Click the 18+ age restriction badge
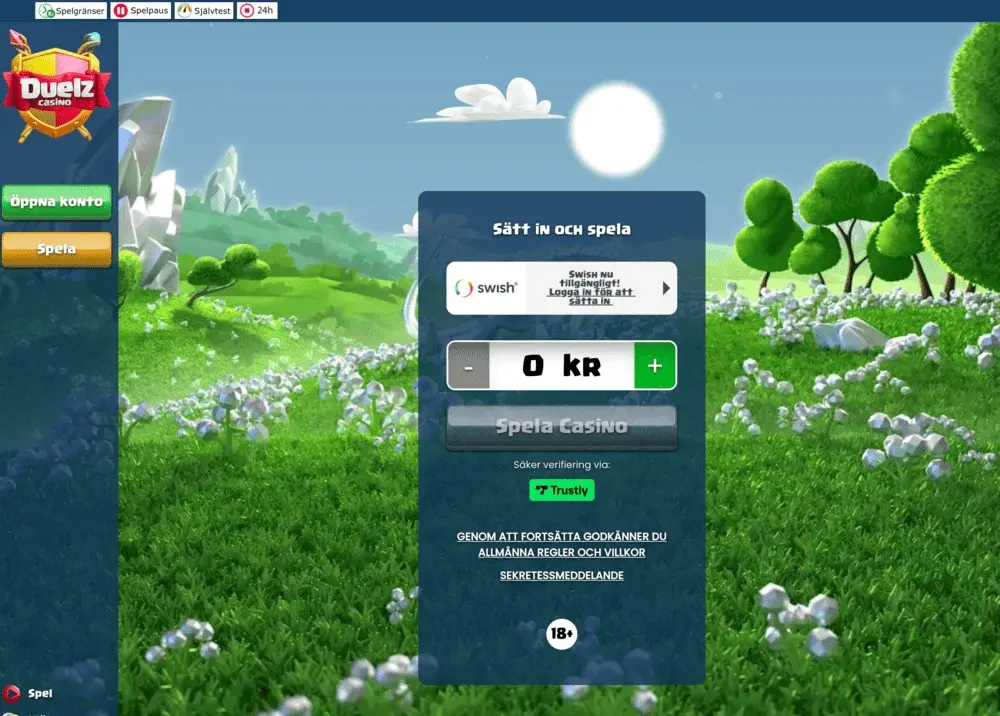The width and height of the screenshot is (1000, 716). coord(562,634)
